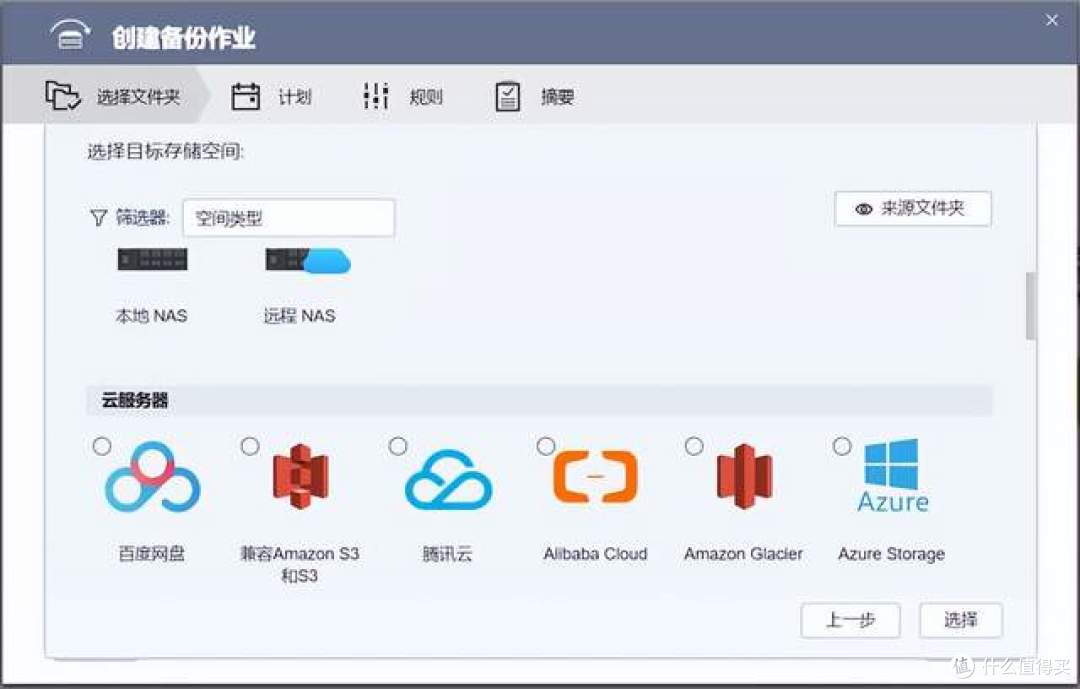1080x689 pixels.
Task: Click the 选择 confirm button
Action: click(961, 620)
